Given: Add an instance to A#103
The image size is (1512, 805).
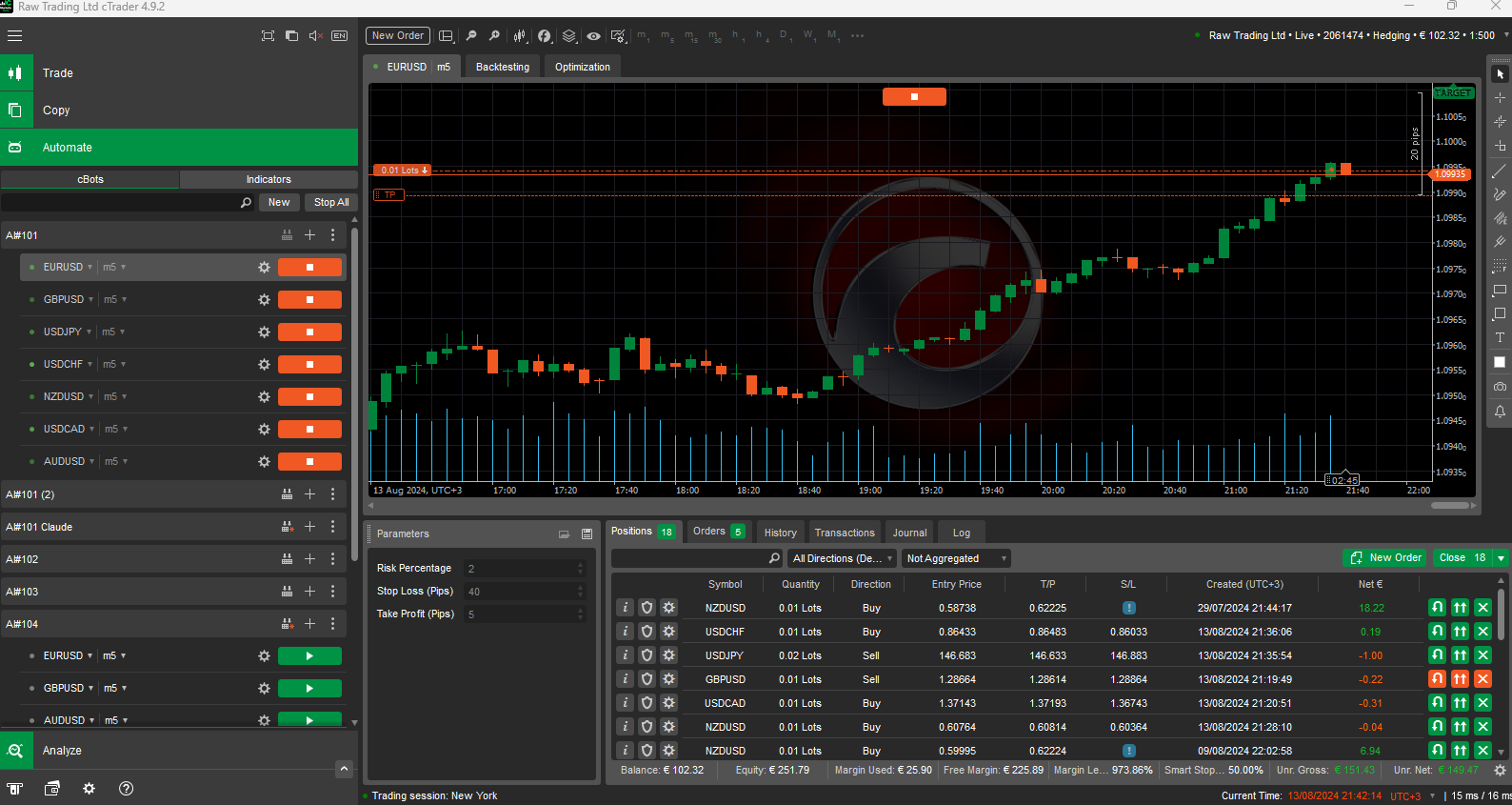Looking at the screenshot, I should (309, 592).
